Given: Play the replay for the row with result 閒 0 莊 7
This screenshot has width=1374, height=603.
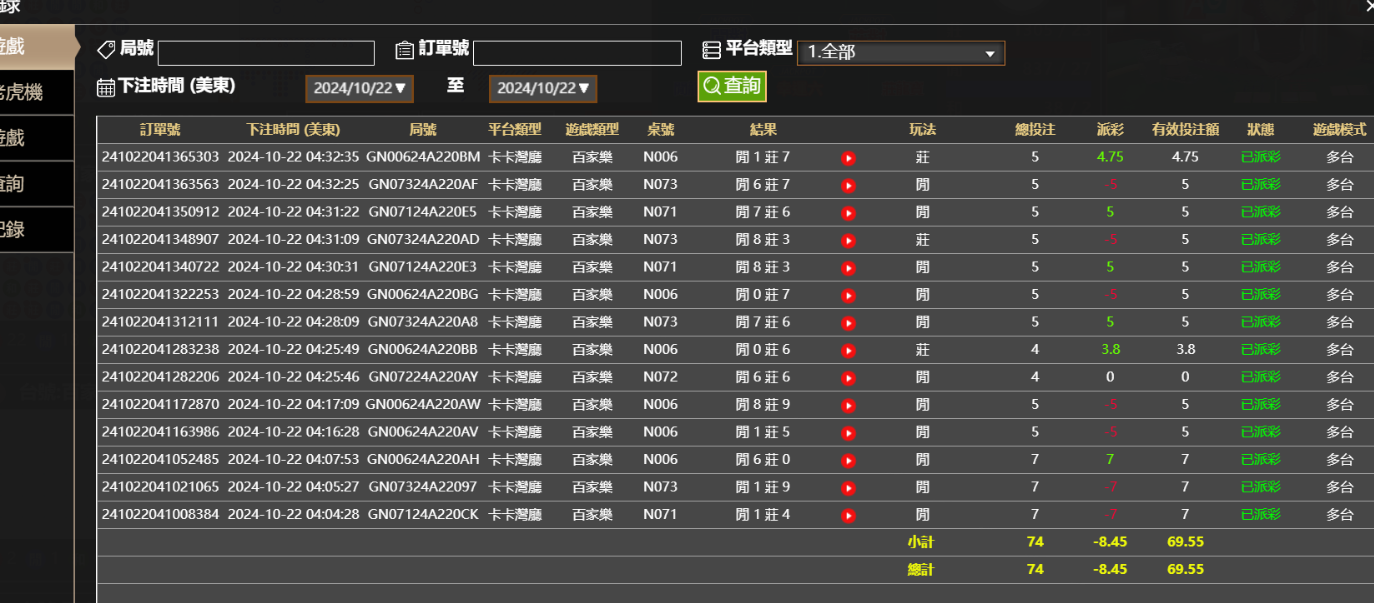Looking at the screenshot, I should (849, 295).
